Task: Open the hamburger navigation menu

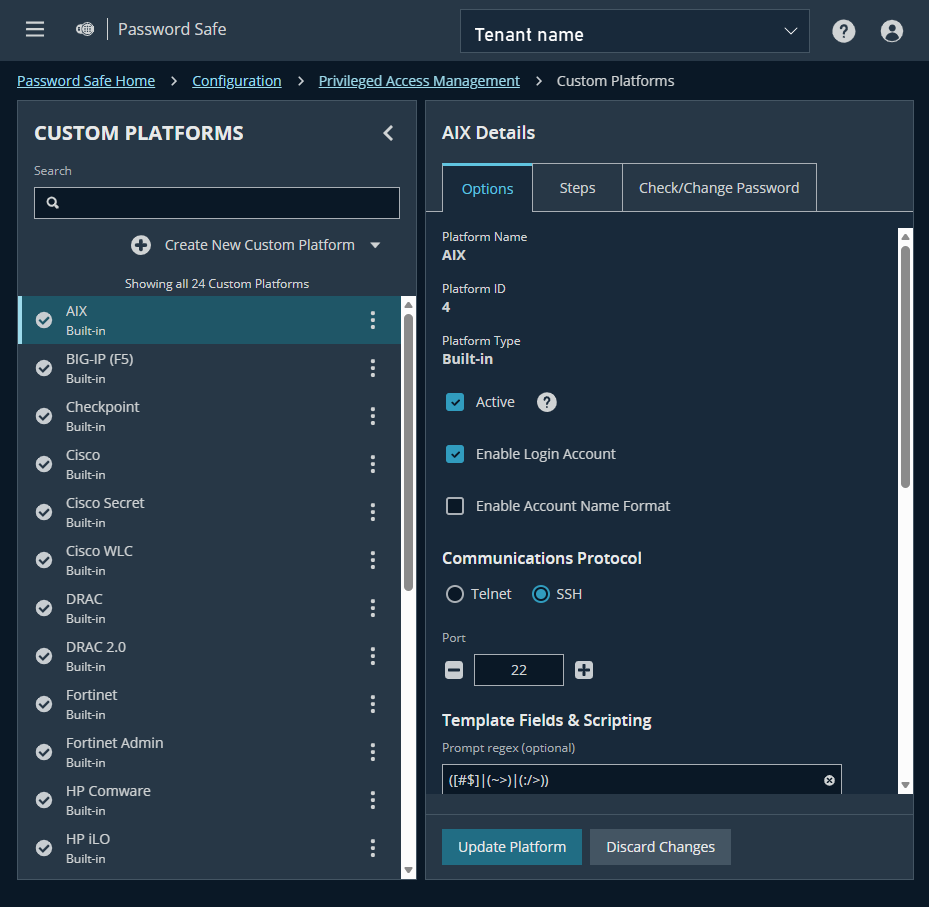Action: tap(34, 28)
